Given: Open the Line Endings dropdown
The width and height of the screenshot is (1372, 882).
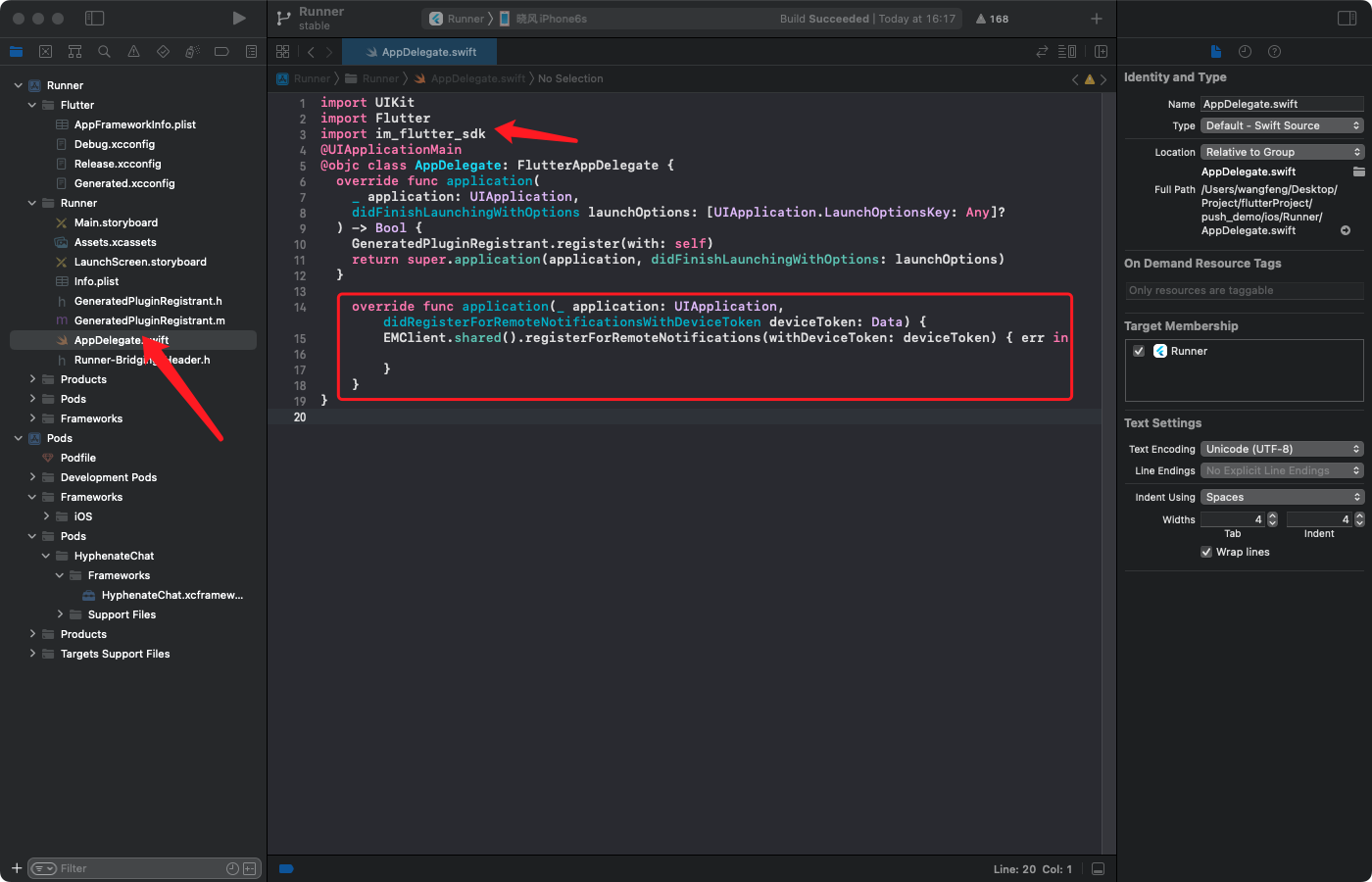Looking at the screenshot, I should pos(1282,470).
